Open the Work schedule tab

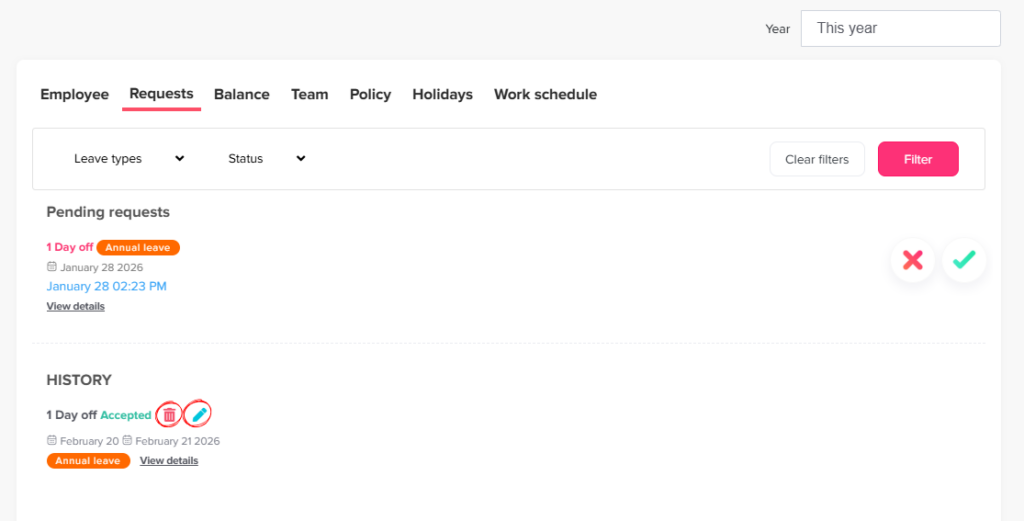click(x=545, y=94)
